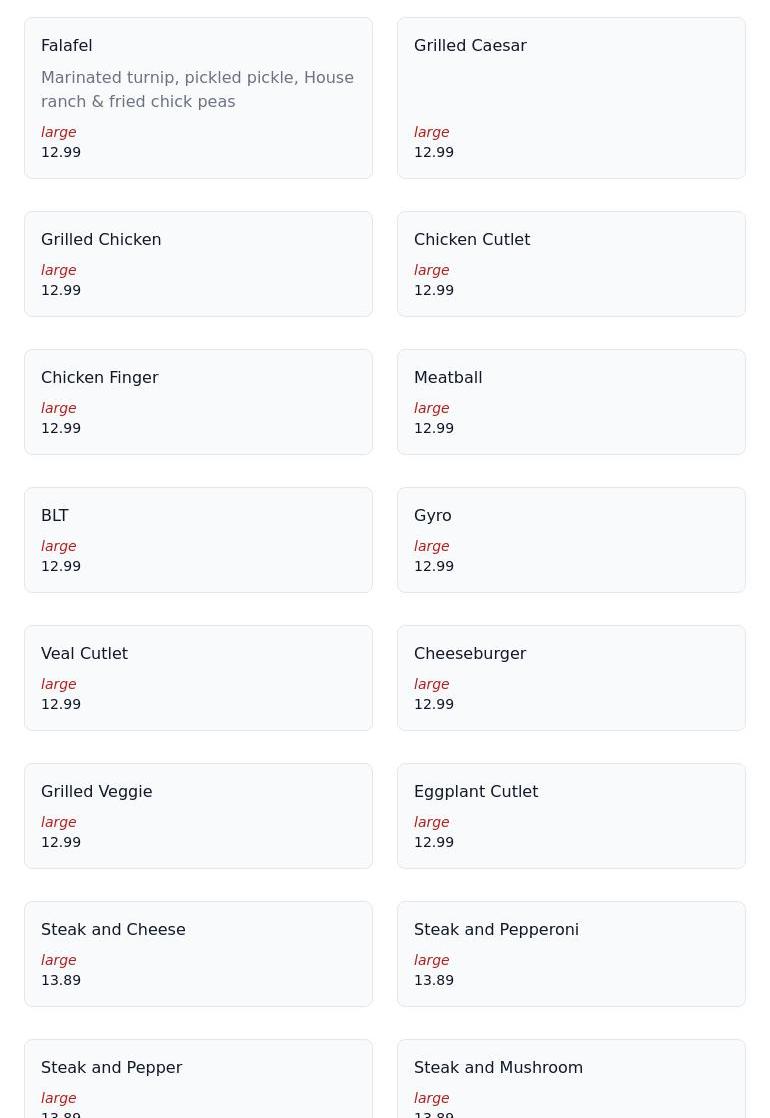Click the Falafel description text
This screenshot has height=1118, width=770.
click(197, 89)
